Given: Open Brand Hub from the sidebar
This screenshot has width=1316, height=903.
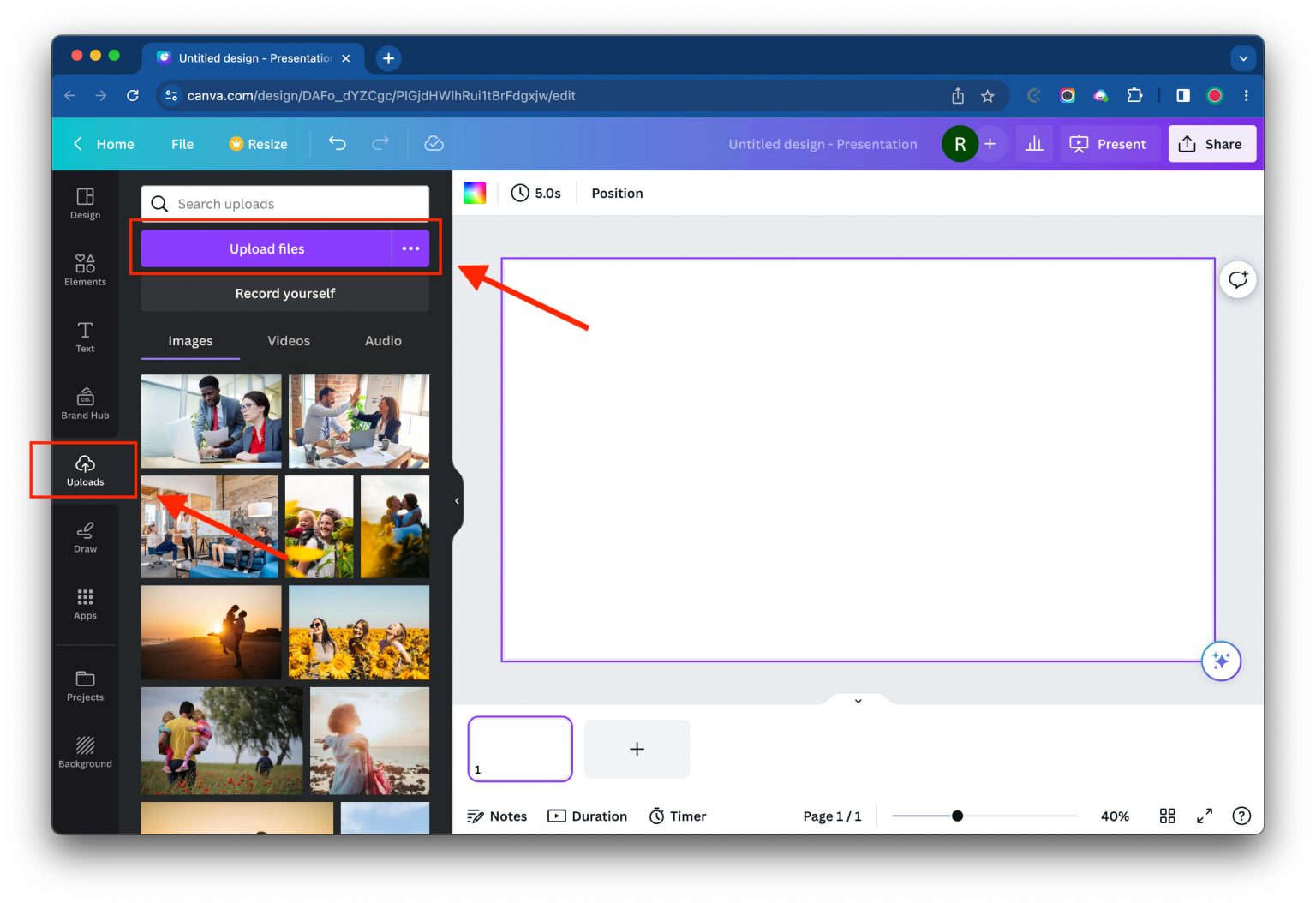Looking at the screenshot, I should coord(84,403).
